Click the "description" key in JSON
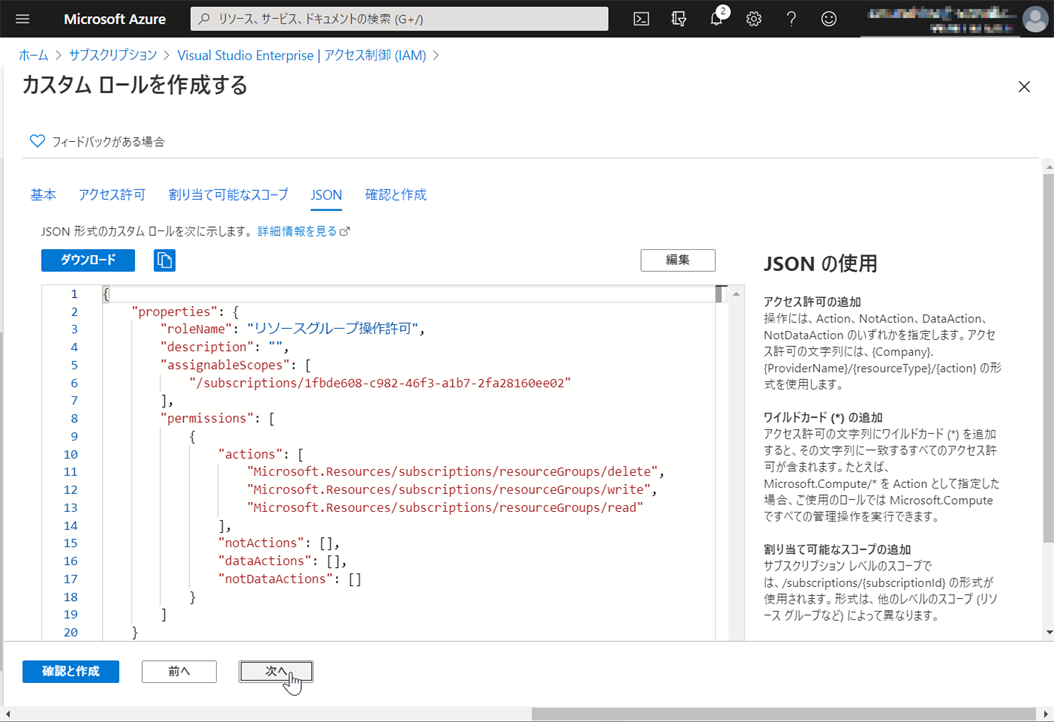 pyautogui.click(x=207, y=347)
